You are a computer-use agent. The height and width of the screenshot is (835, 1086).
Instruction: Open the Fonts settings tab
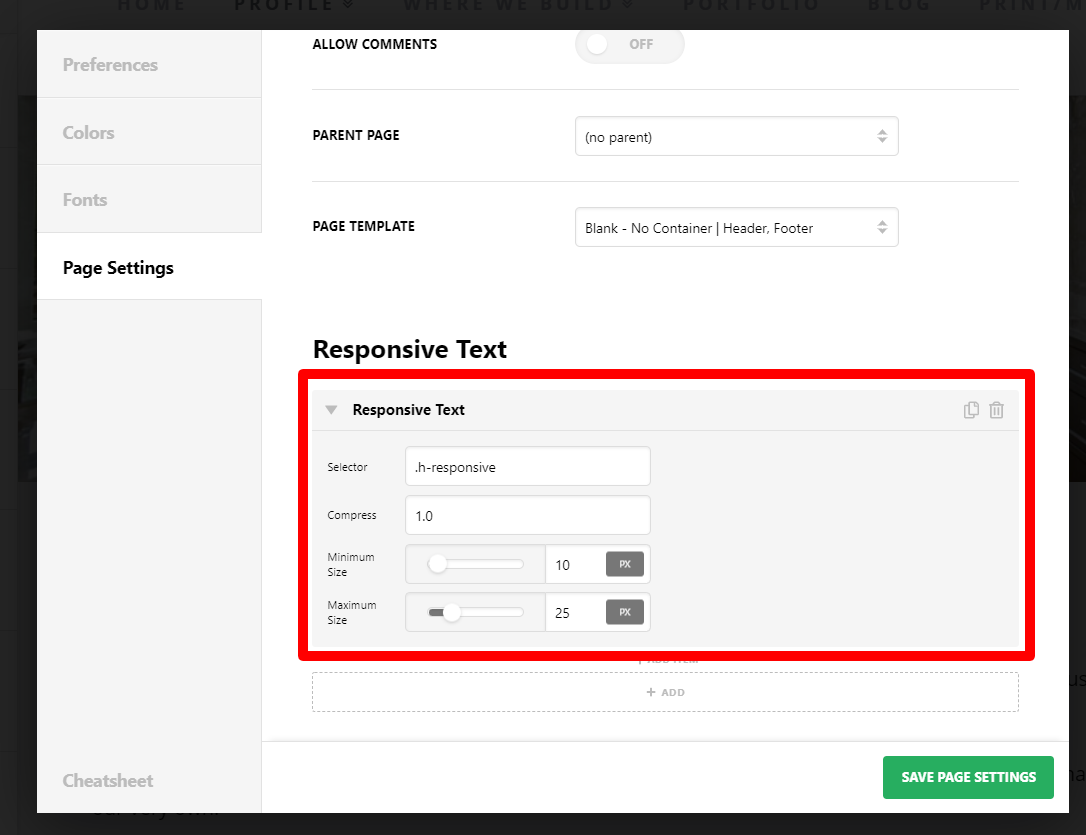pos(84,199)
